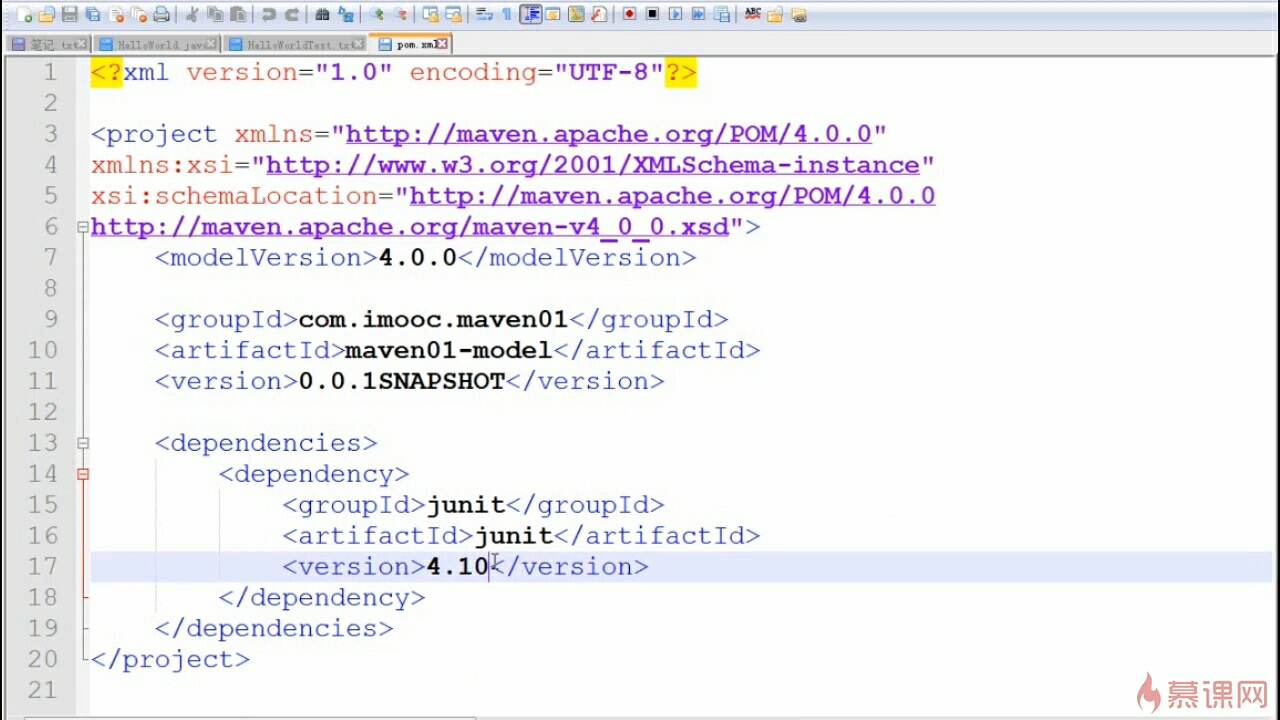This screenshot has width=1280, height=720.
Task: Toggle word wrap in toolbar
Action: point(484,14)
